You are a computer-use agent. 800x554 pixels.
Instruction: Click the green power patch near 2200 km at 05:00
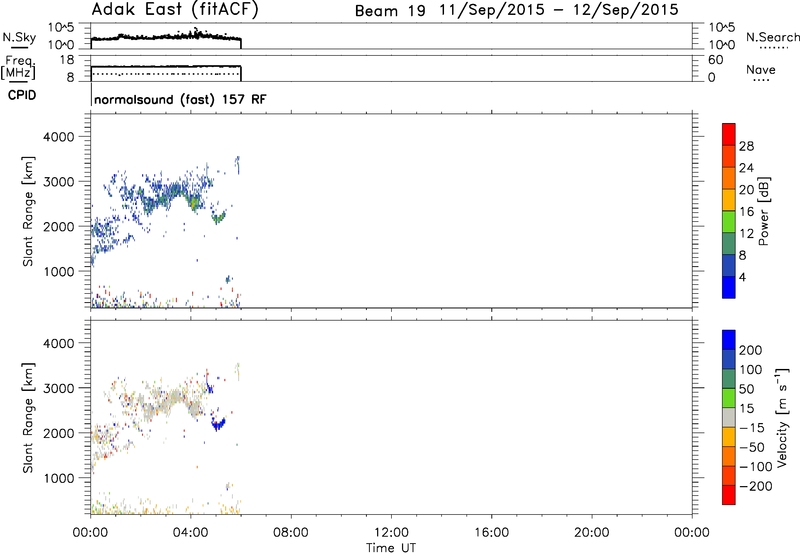pos(219,218)
